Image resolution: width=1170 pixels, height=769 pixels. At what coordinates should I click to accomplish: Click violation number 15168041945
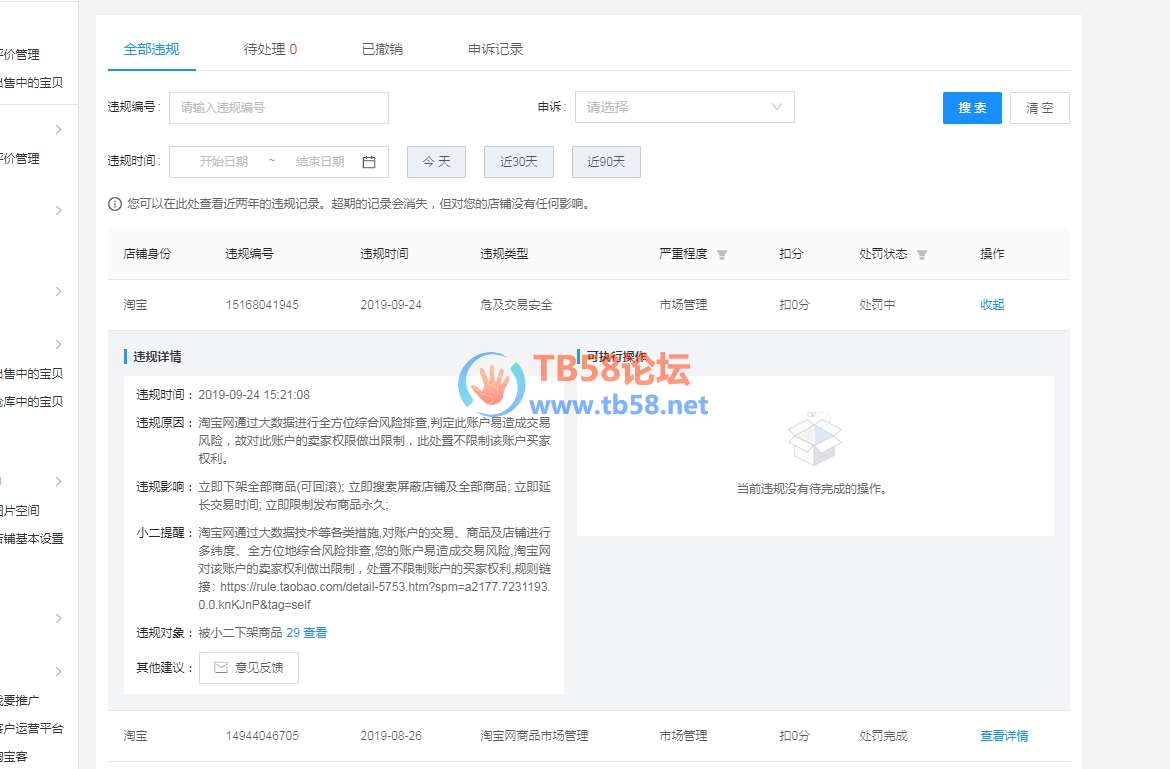(262, 304)
